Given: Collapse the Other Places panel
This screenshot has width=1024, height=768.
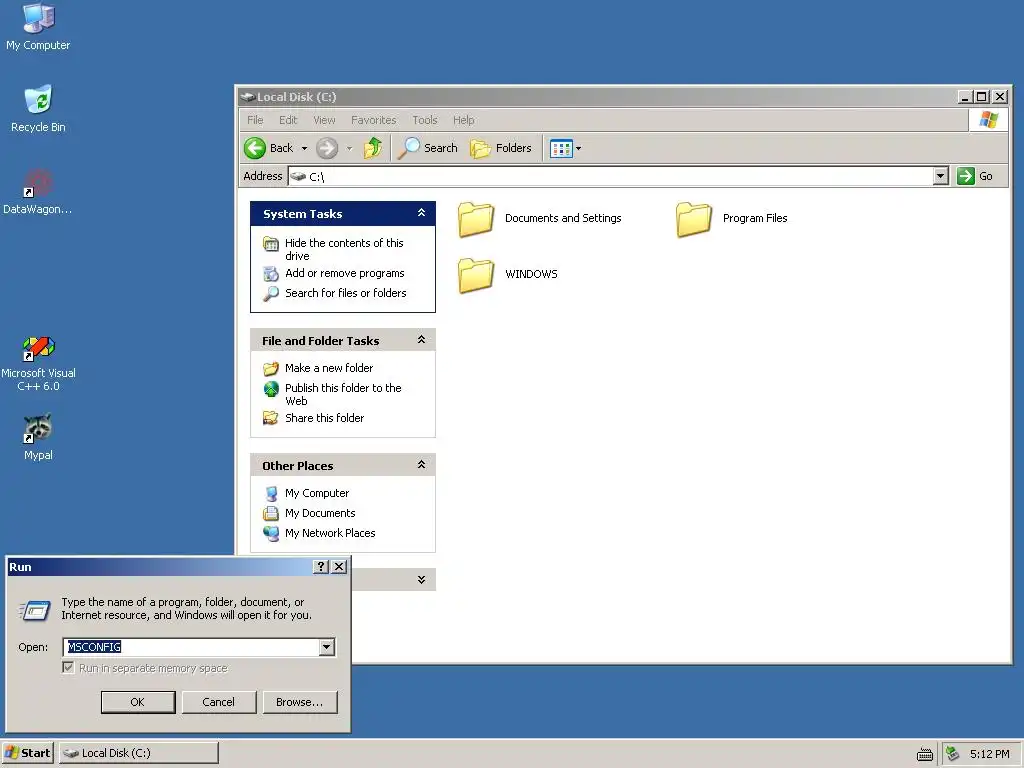Looking at the screenshot, I should click(421, 465).
